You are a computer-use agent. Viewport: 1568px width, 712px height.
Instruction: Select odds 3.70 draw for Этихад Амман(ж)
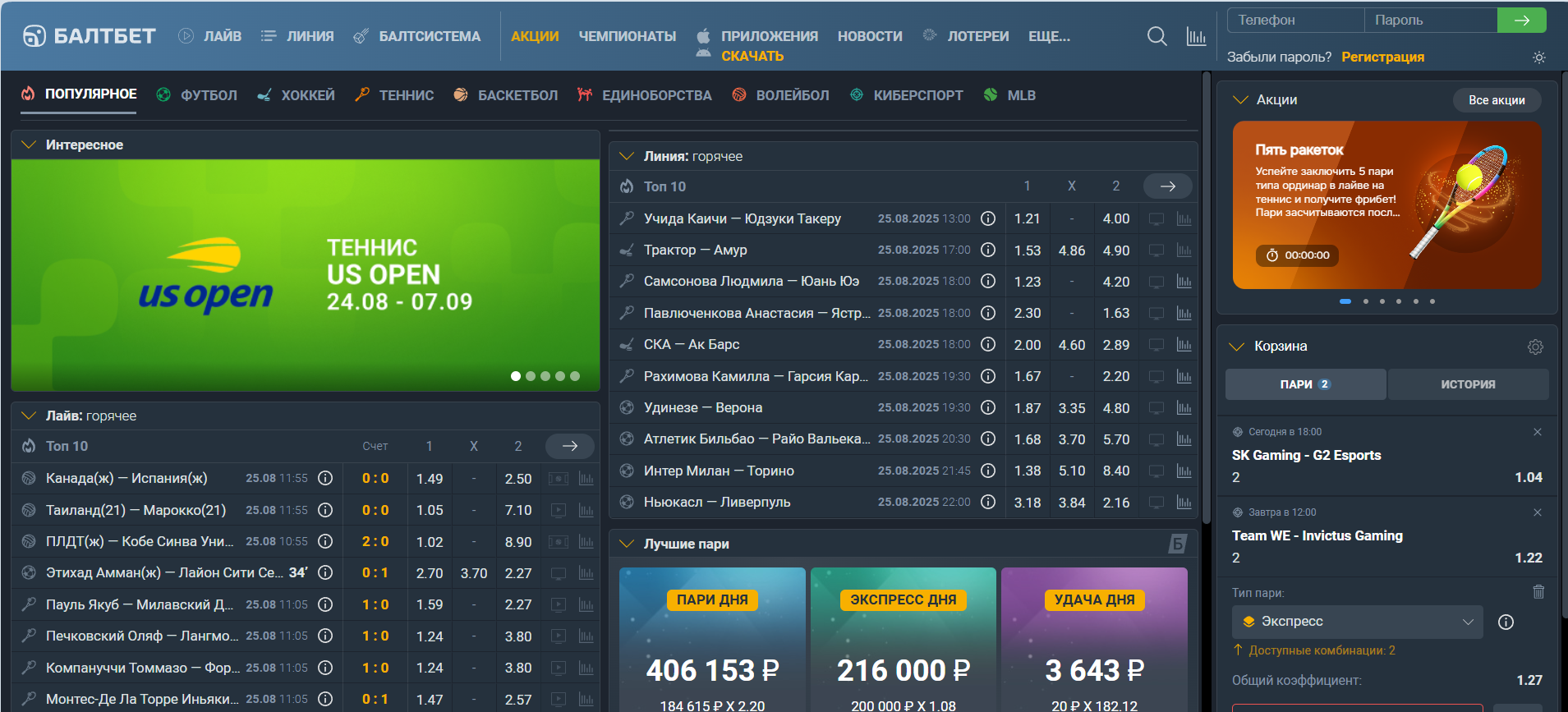pos(473,573)
